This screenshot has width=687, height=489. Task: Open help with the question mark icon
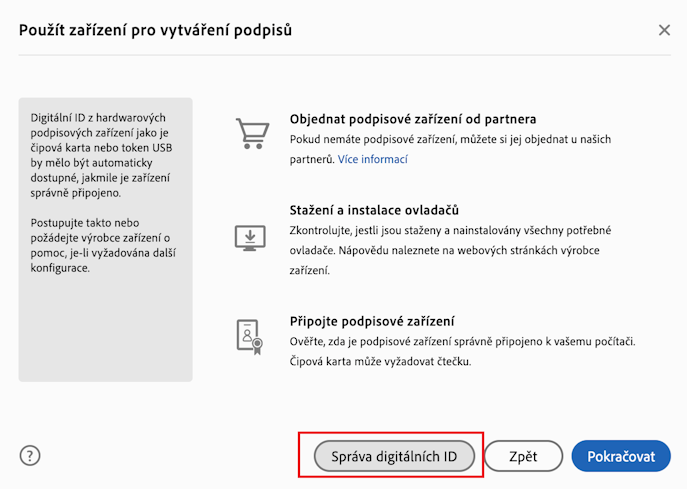click(x=30, y=456)
